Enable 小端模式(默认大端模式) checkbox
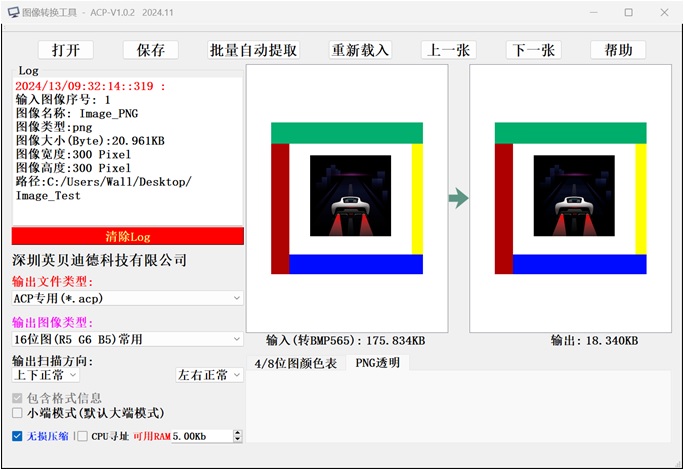The image size is (684, 470). (17, 413)
